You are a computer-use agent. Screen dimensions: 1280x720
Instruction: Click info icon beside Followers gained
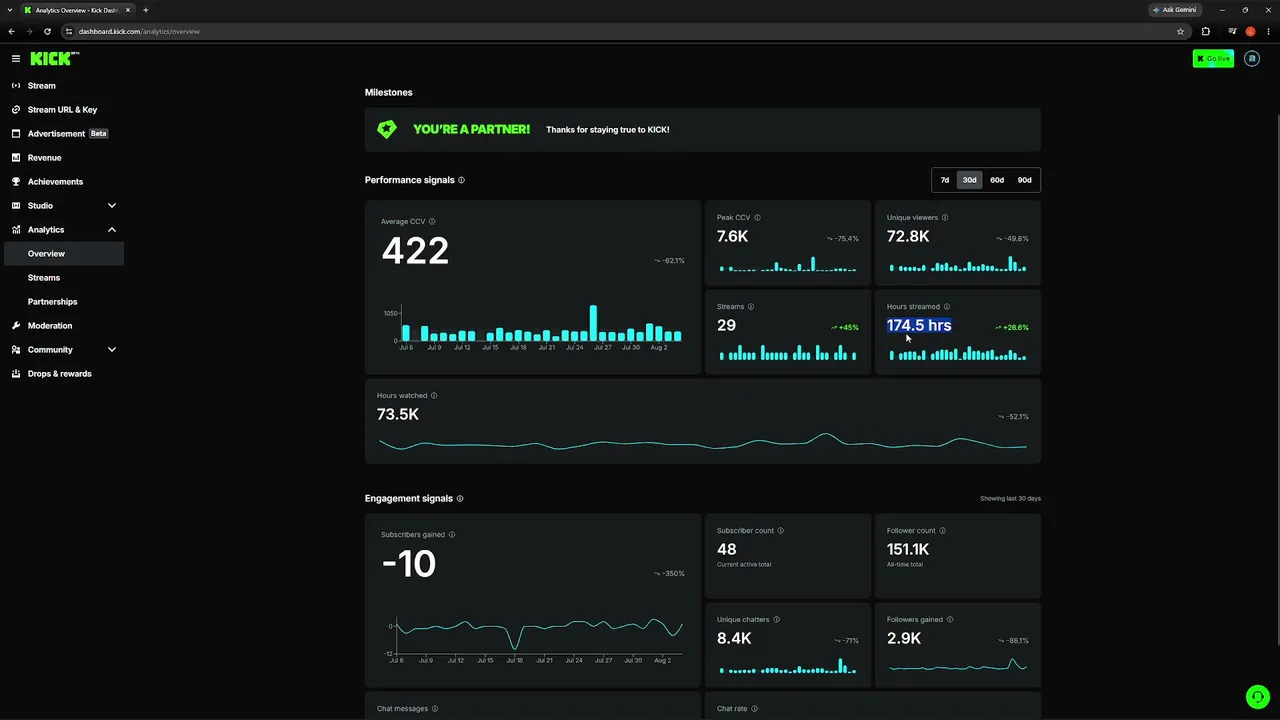tap(950, 620)
